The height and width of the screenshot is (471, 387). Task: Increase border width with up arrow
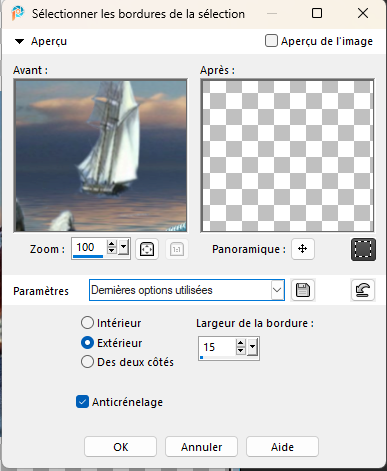[240, 343]
